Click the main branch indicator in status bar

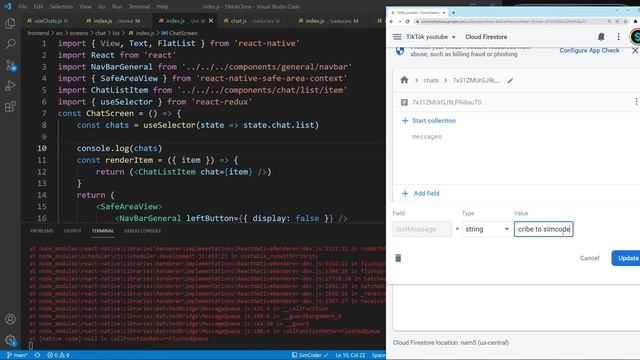pos(17,355)
